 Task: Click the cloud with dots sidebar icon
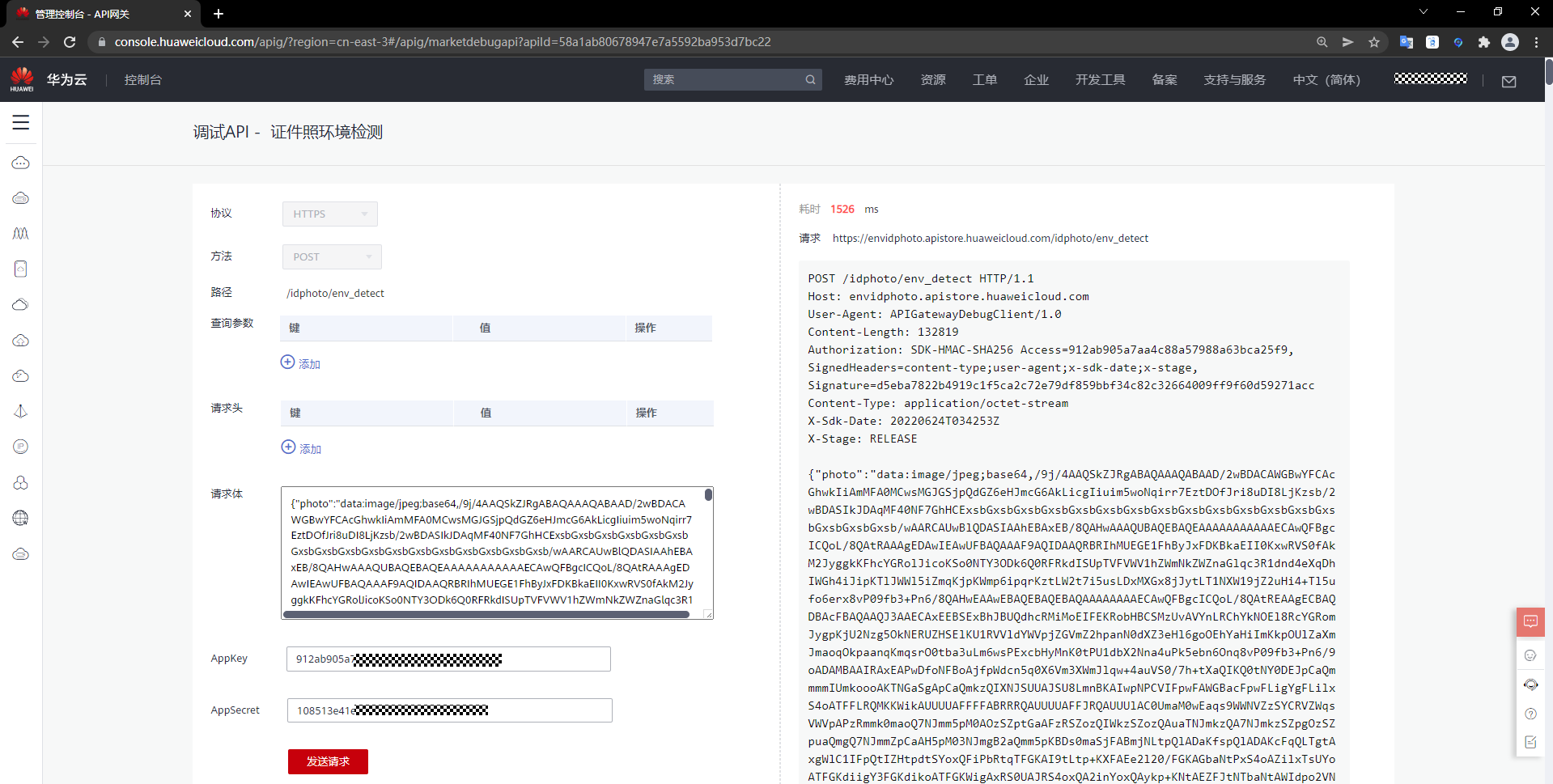21,163
